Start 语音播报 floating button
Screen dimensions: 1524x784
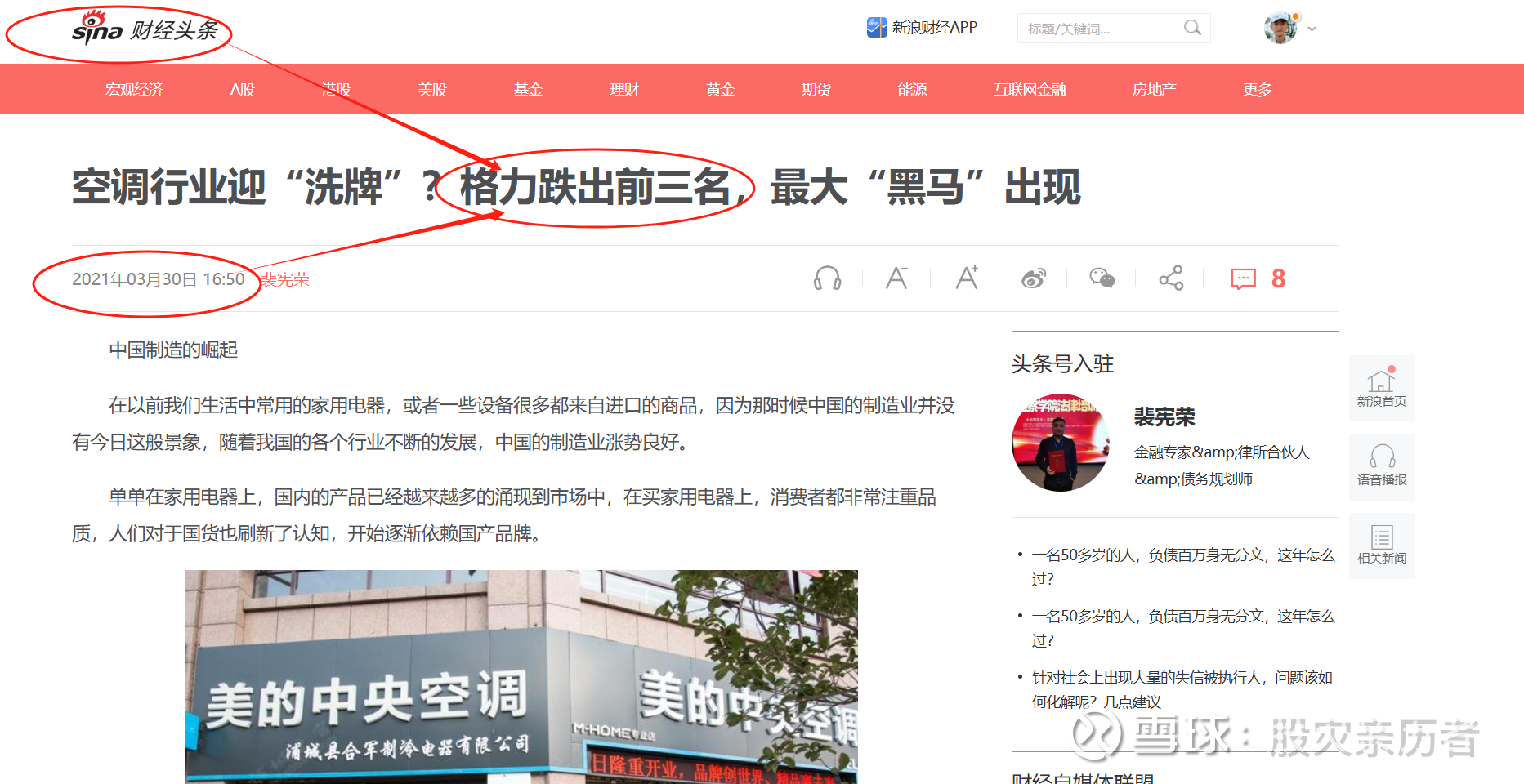[1382, 466]
